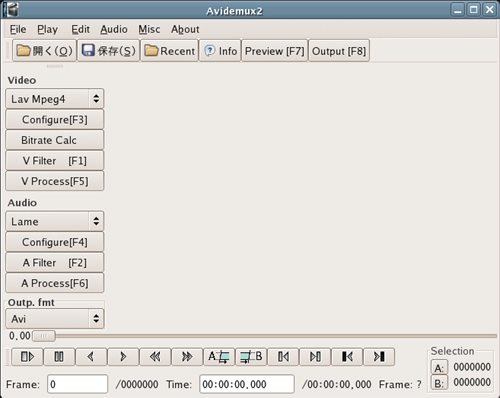Minimize the Avidemux2 window

coord(458,10)
